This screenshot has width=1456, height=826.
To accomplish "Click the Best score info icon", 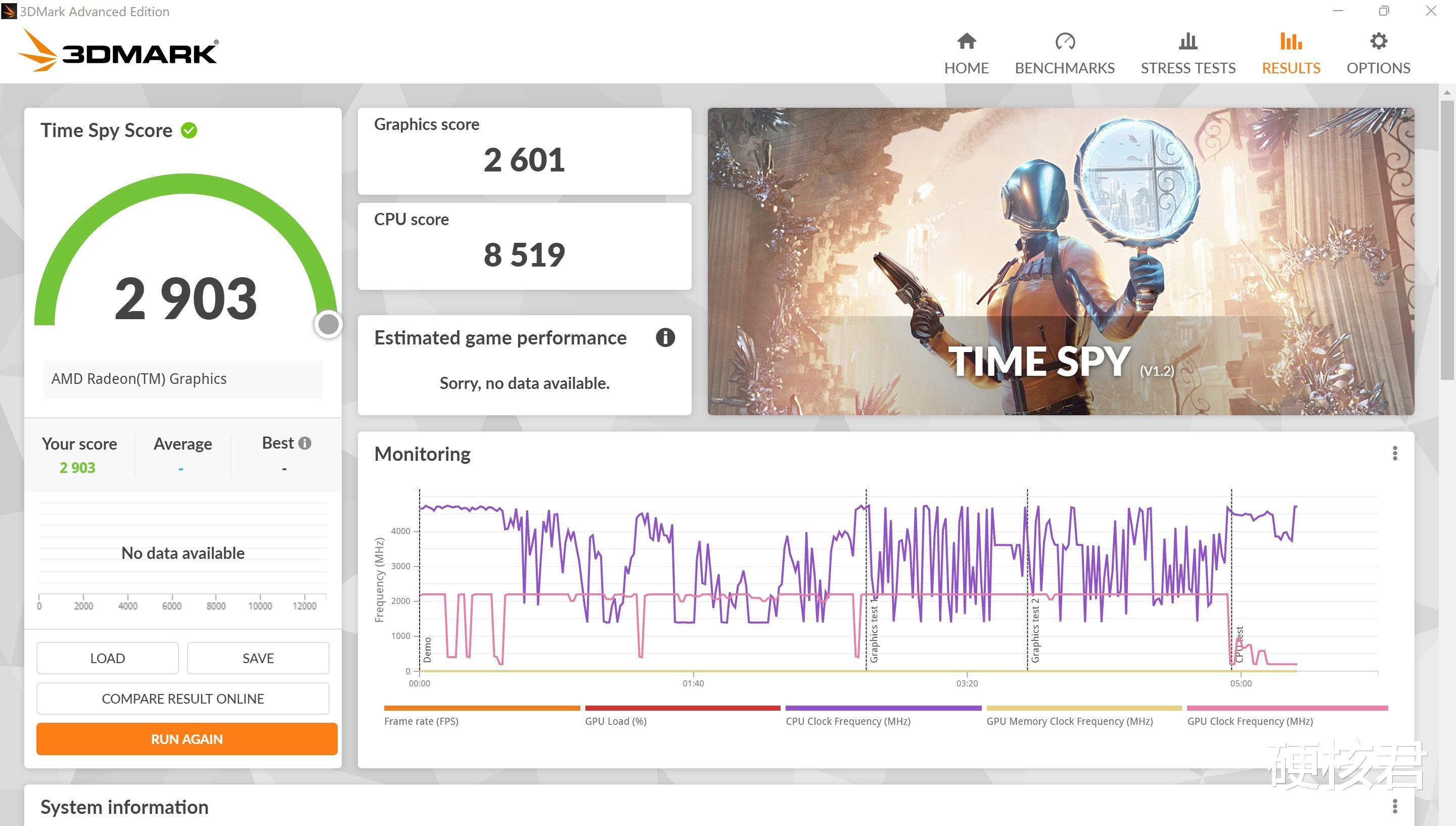I will pos(305,443).
